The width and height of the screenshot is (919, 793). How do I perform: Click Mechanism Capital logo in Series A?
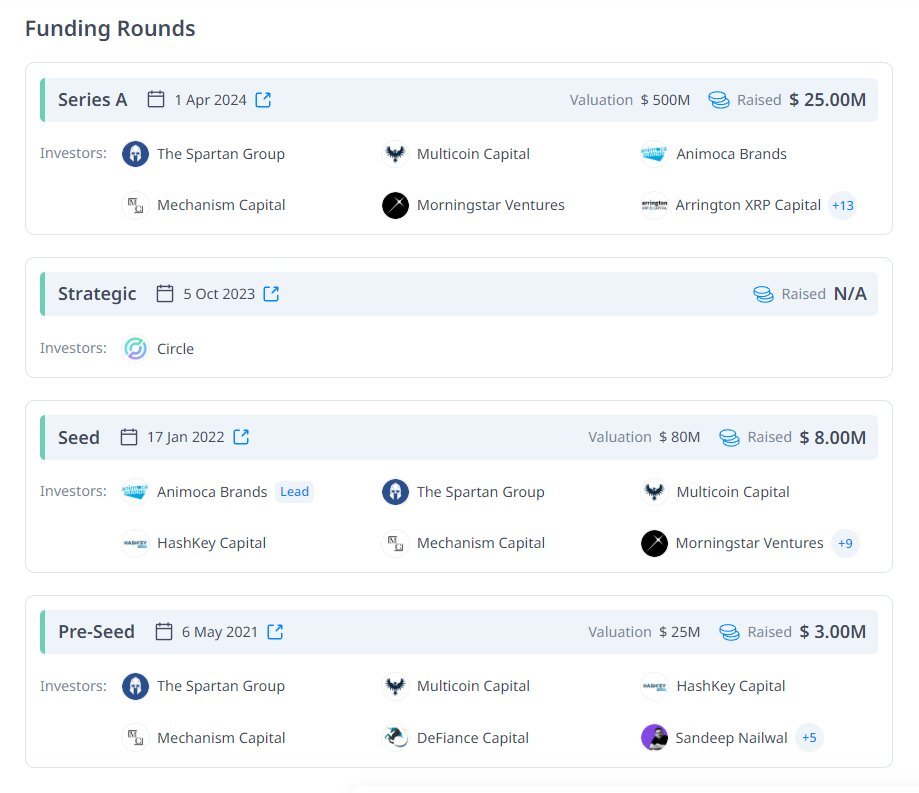point(135,205)
